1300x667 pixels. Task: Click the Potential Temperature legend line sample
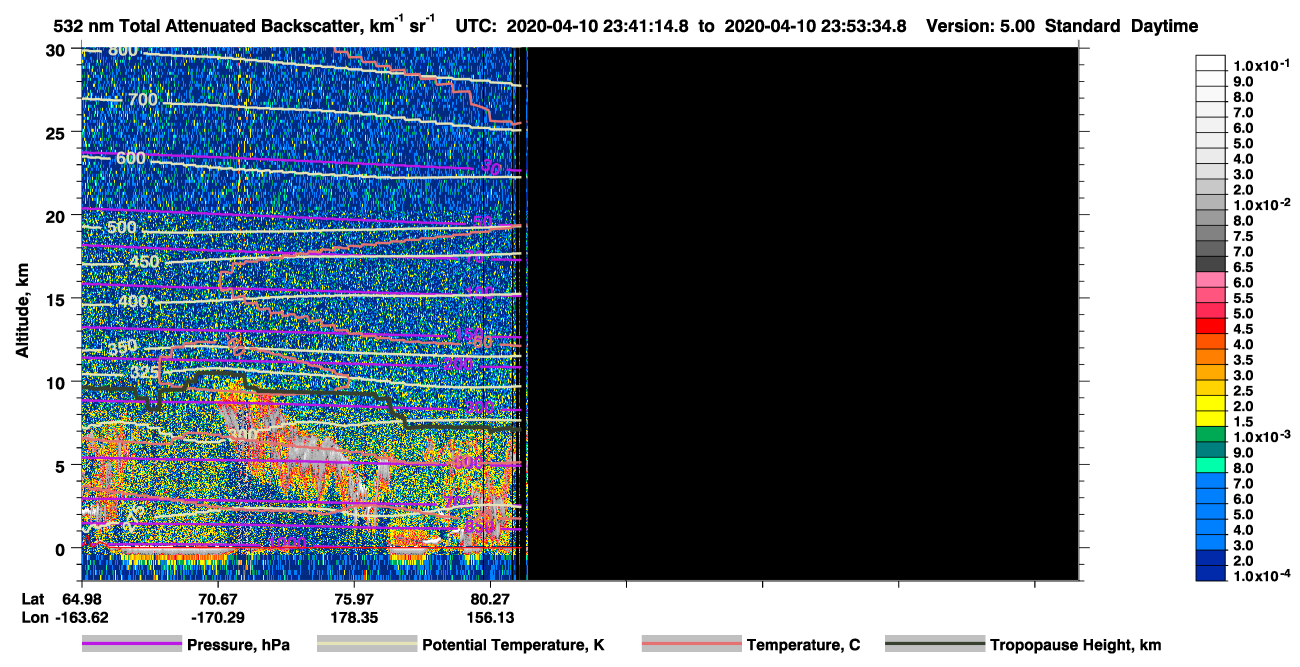[367, 645]
